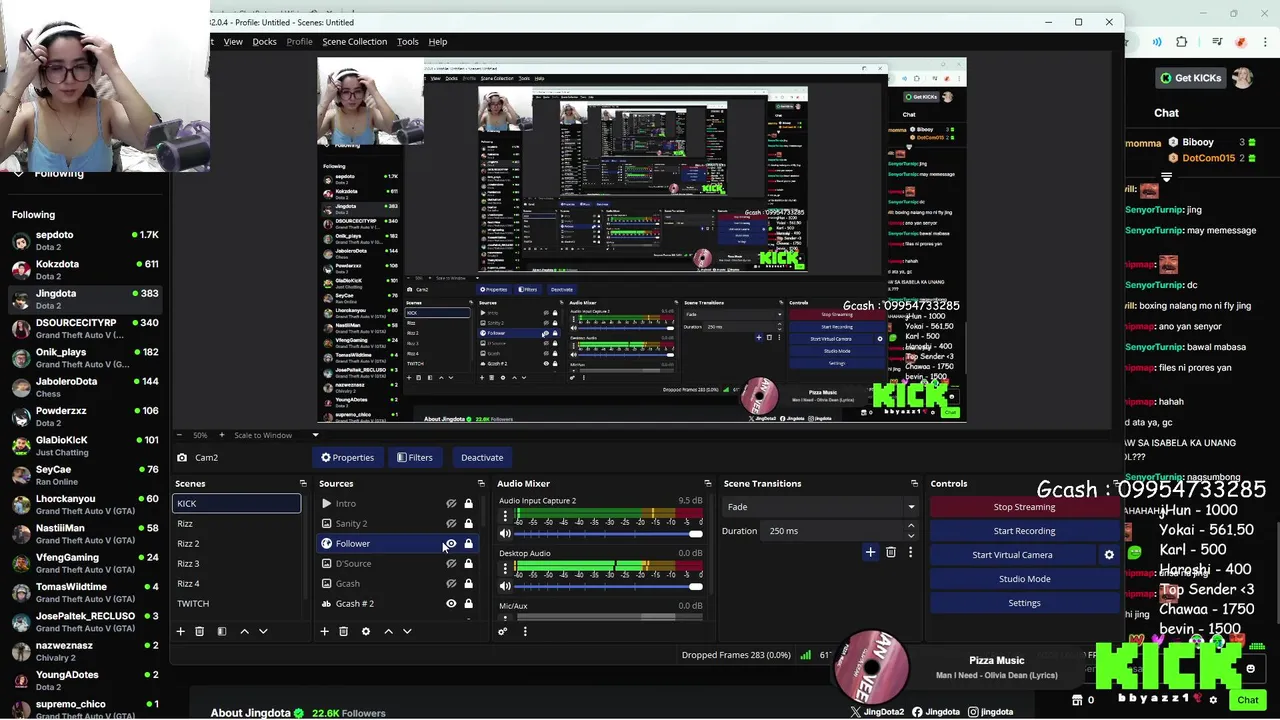Hide the Follower source via eye icon
The width and height of the screenshot is (1280, 720).
click(x=451, y=544)
